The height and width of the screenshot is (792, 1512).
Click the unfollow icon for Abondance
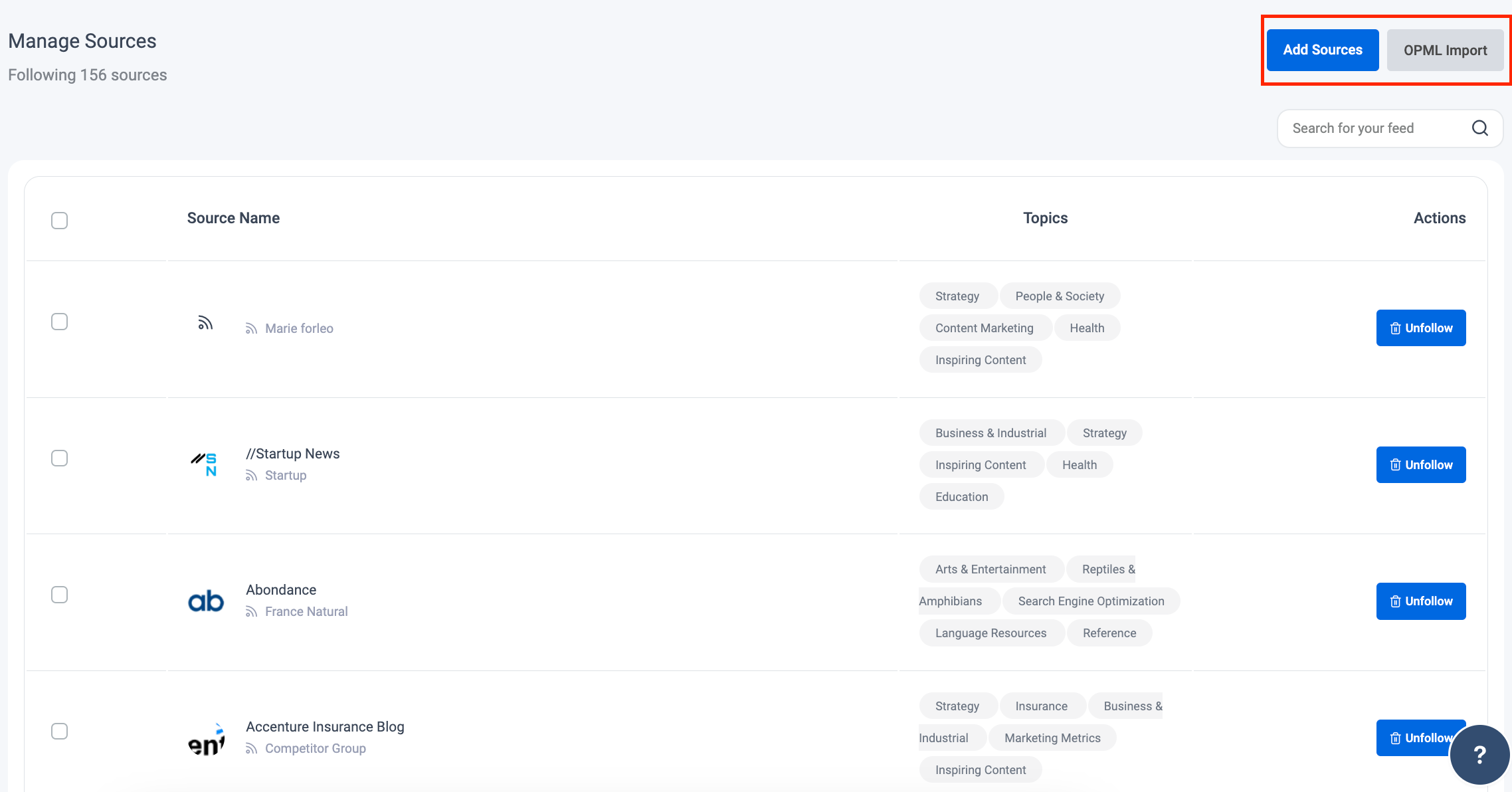pyautogui.click(x=1394, y=601)
